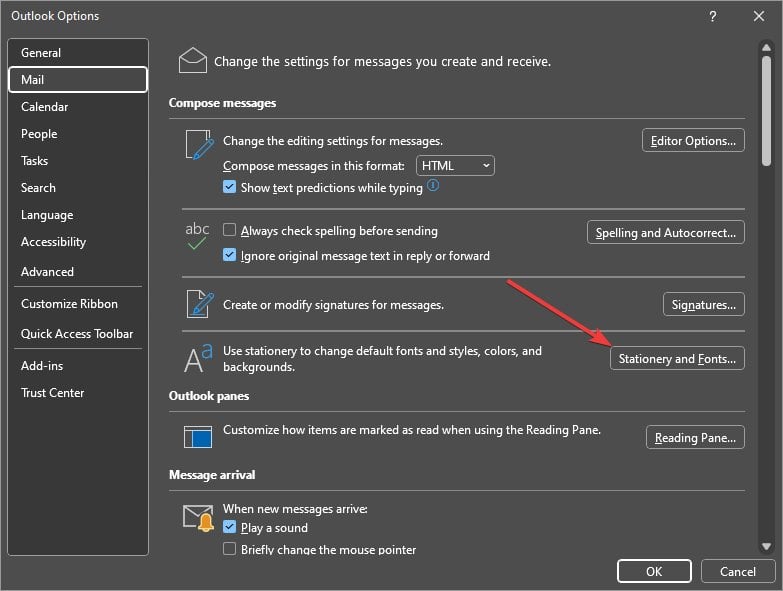Click 'Compose messages in this format' label
This screenshot has height=591, width=783.
(x=314, y=166)
